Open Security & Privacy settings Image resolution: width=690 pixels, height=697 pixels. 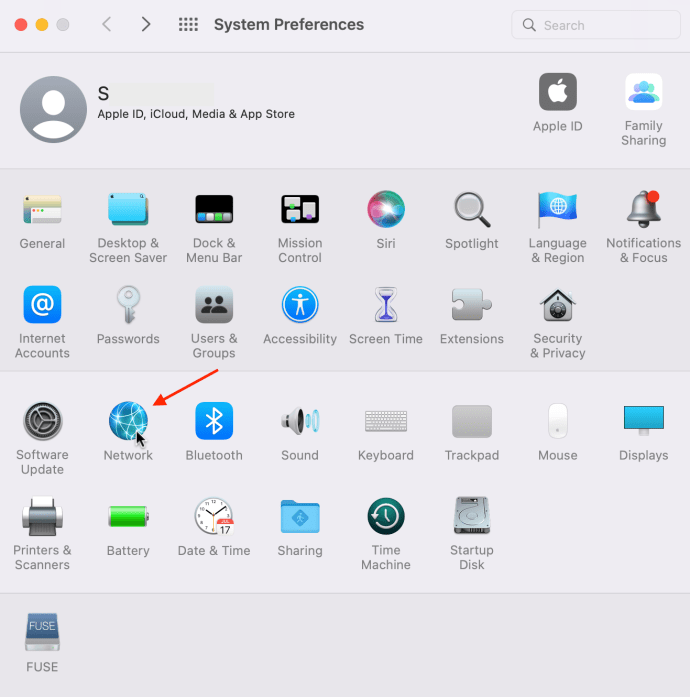[558, 304]
